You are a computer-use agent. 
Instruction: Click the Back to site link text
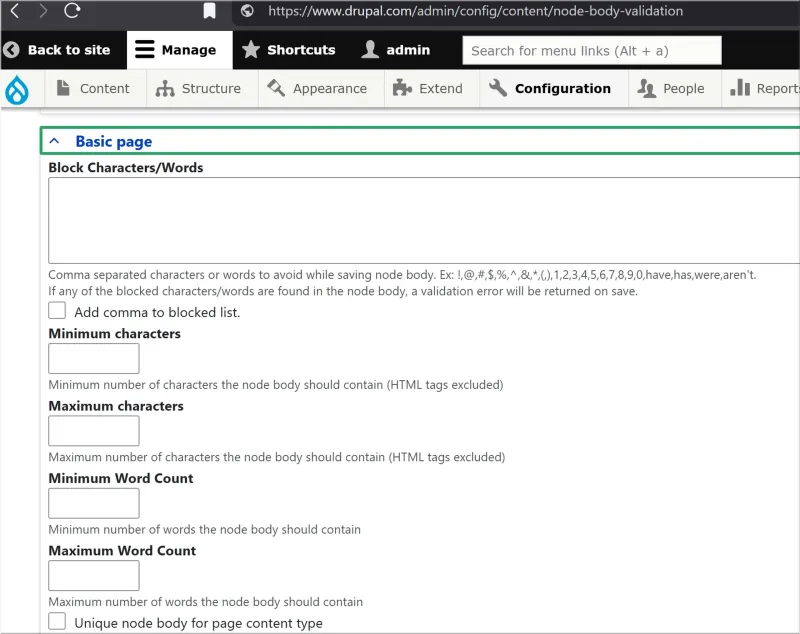point(69,50)
